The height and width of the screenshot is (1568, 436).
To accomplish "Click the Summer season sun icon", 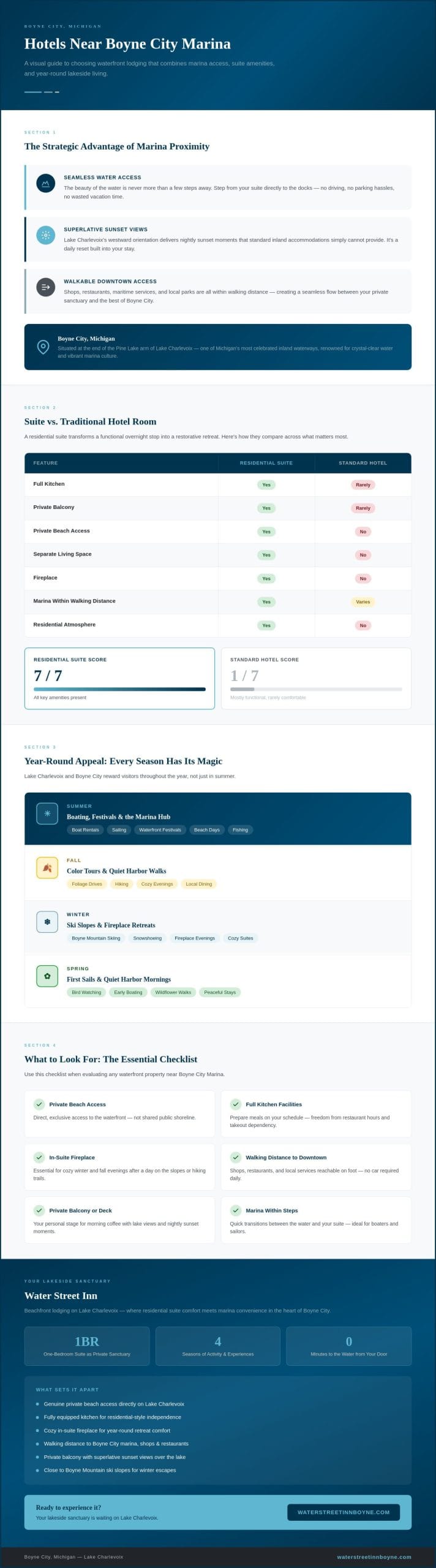I will click(x=47, y=813).
